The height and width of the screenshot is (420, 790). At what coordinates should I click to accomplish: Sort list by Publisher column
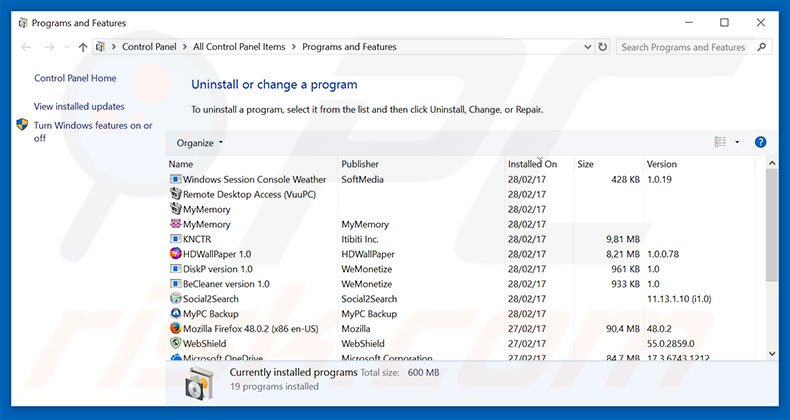tap(360, 164)
